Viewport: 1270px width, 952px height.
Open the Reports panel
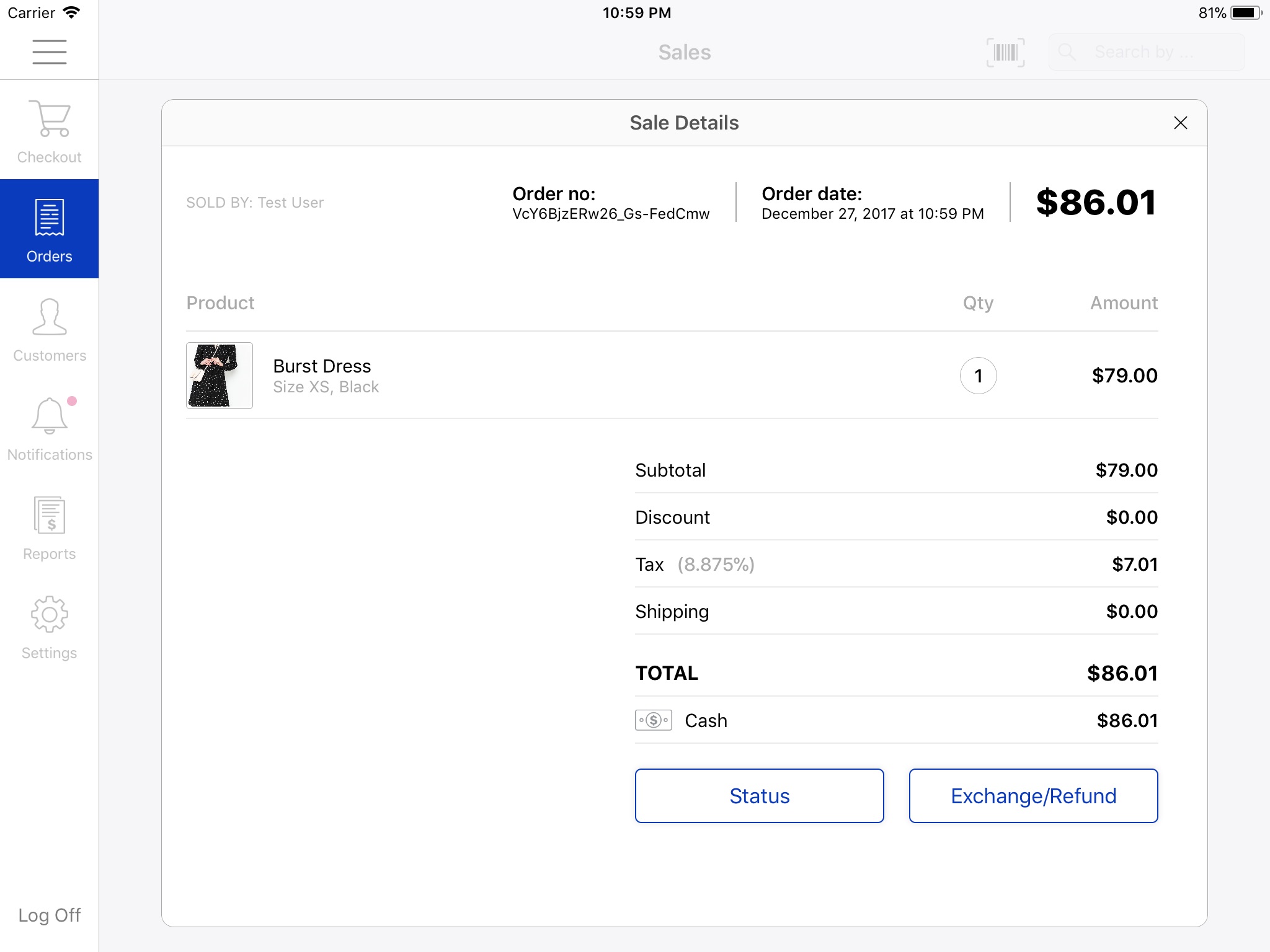click(49, 531)
